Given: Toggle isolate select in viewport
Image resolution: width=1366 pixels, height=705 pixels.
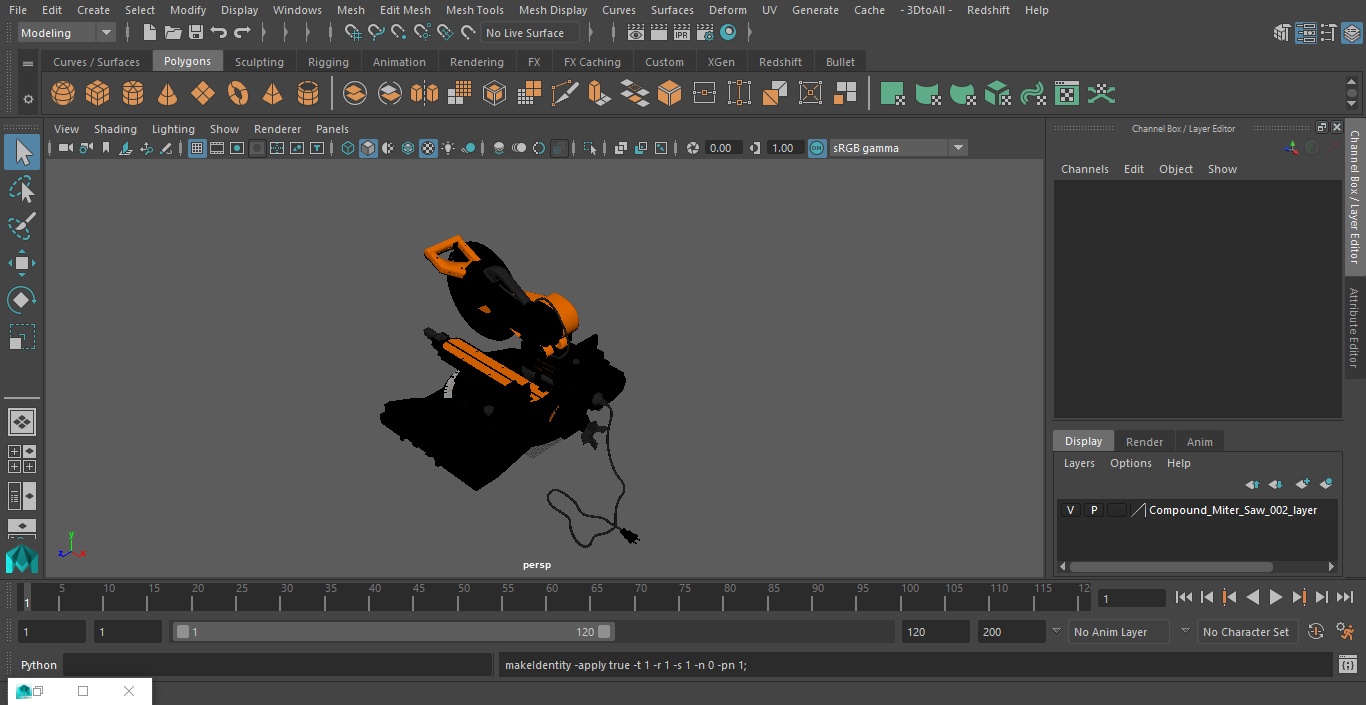Looking at the screenshot, I should pyautogui.click(x=590, y=148).
